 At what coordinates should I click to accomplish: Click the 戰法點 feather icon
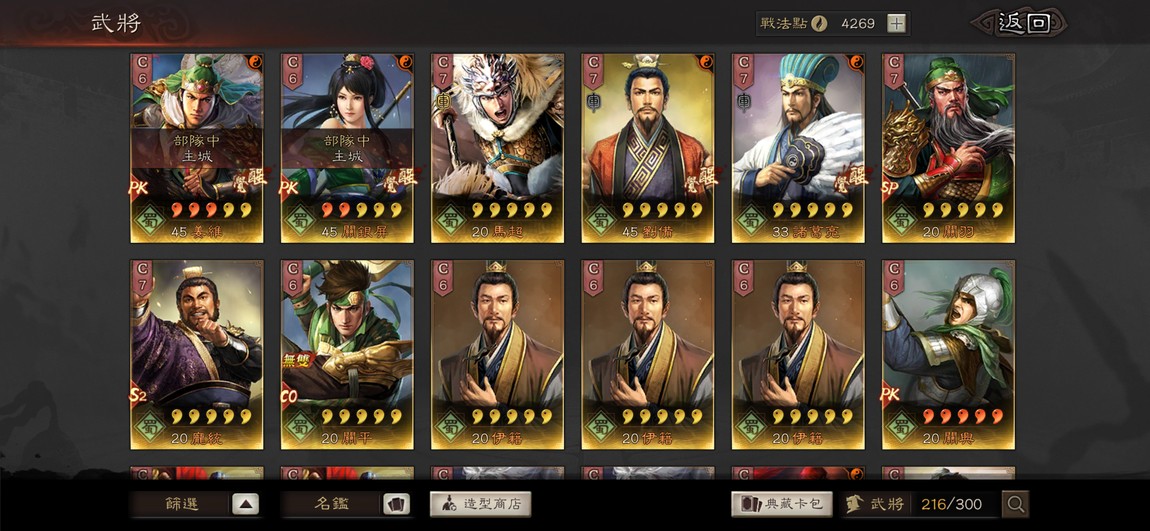(818, 23)
